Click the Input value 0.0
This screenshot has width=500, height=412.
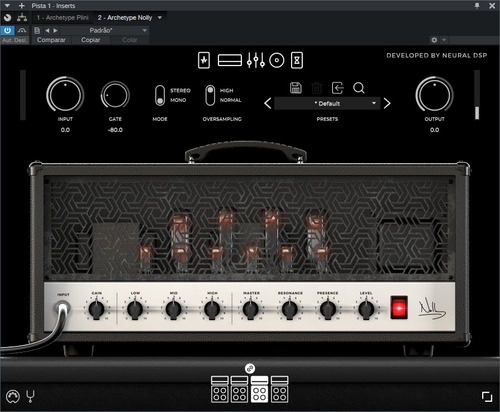coord(65,130)
